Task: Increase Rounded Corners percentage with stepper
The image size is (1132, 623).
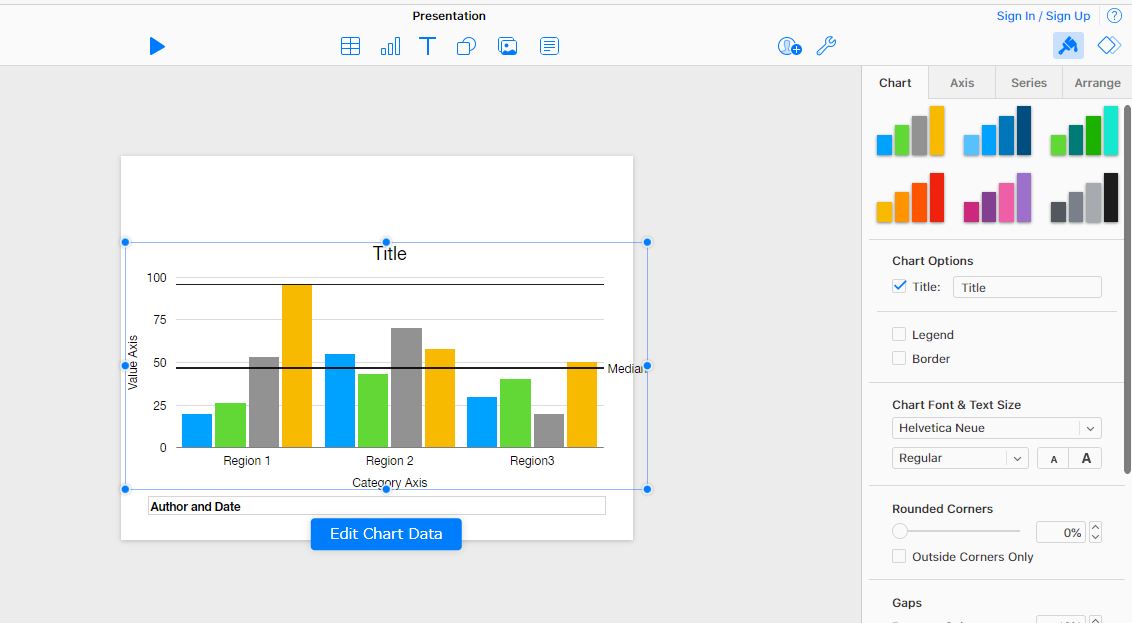Action: pos(1095,527)
